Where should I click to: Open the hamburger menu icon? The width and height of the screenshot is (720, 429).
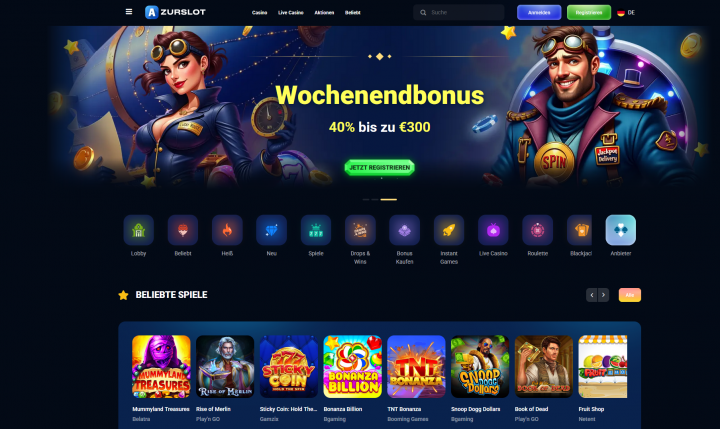129,12
